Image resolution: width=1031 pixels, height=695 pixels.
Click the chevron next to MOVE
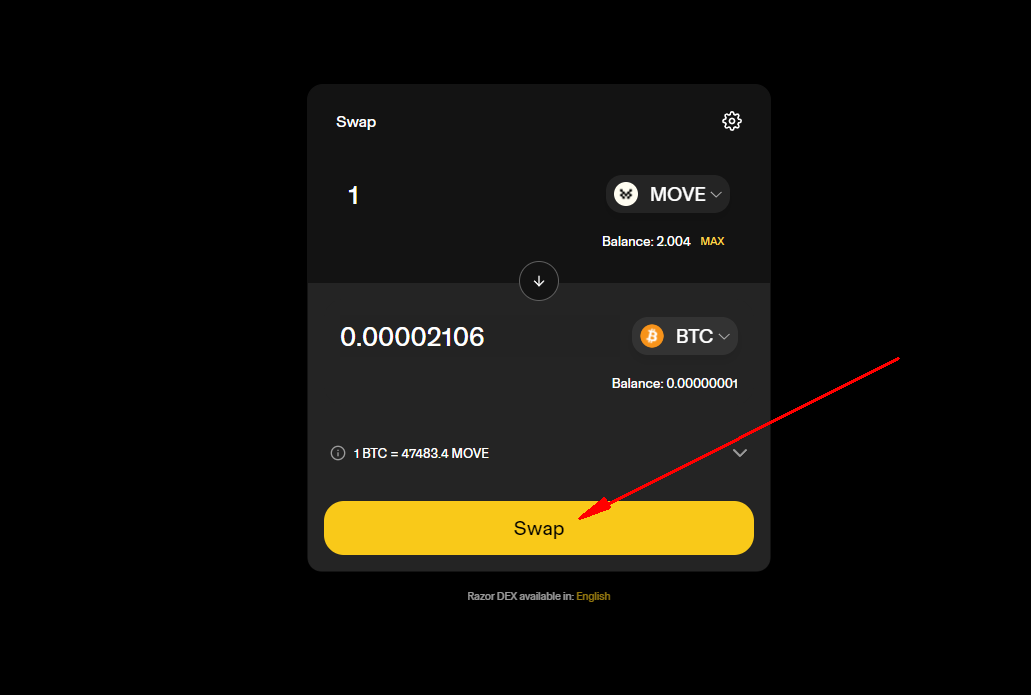(x=716, y=195)
